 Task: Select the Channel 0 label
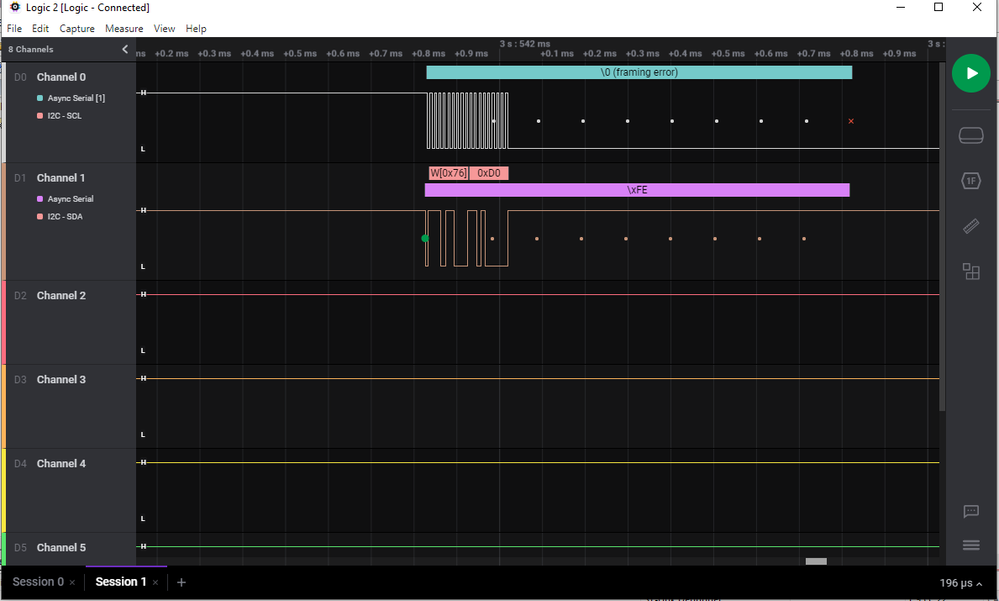[61, 77]
